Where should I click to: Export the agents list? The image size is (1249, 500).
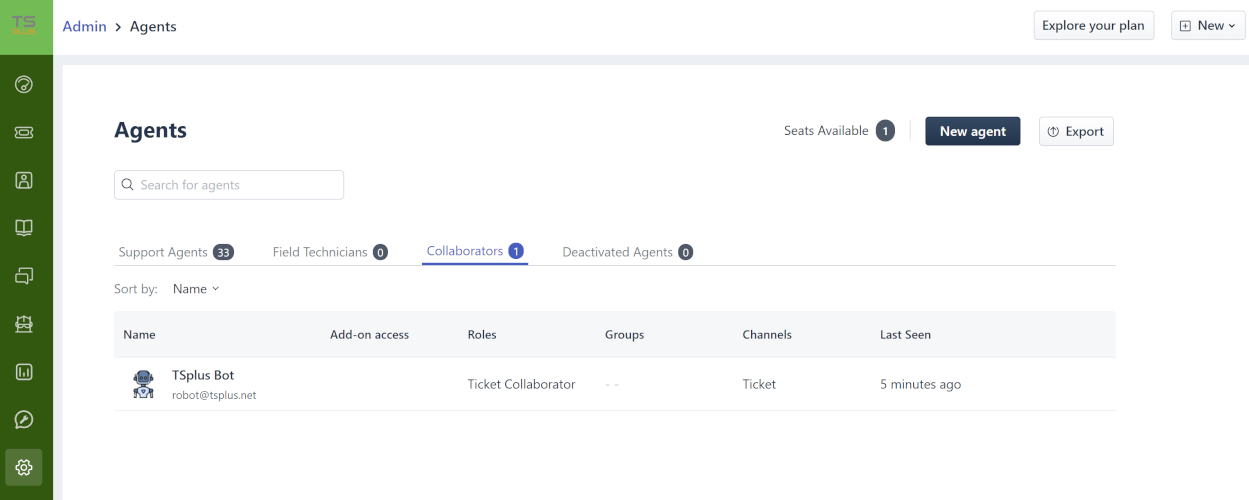pos(1076,131)
